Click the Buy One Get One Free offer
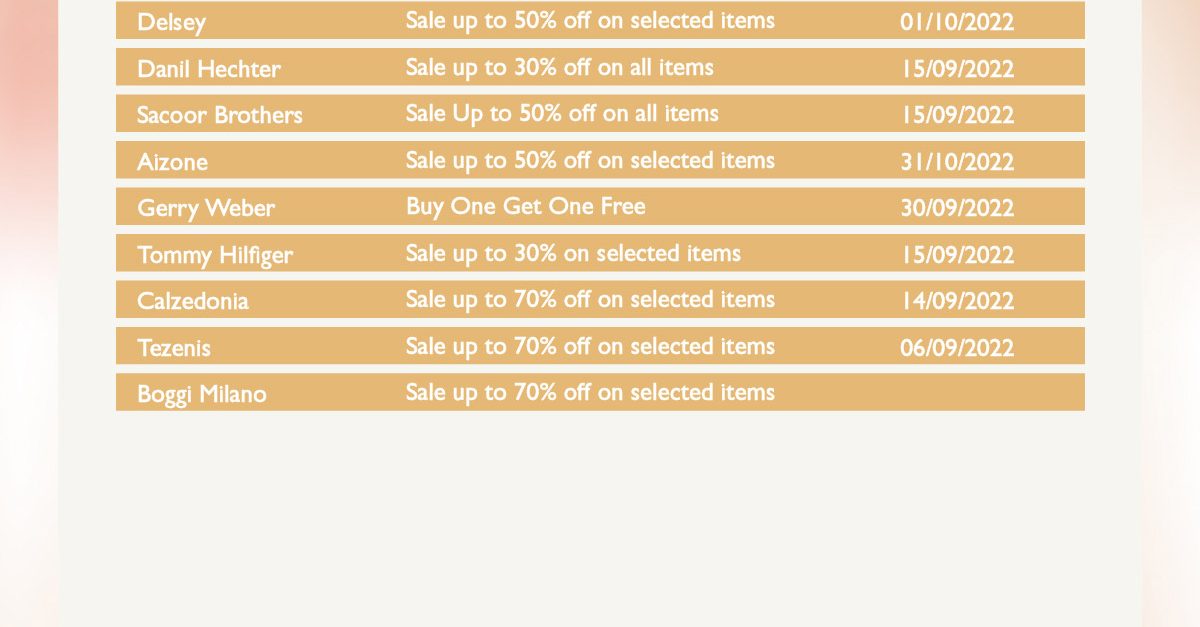 [526, 206]
